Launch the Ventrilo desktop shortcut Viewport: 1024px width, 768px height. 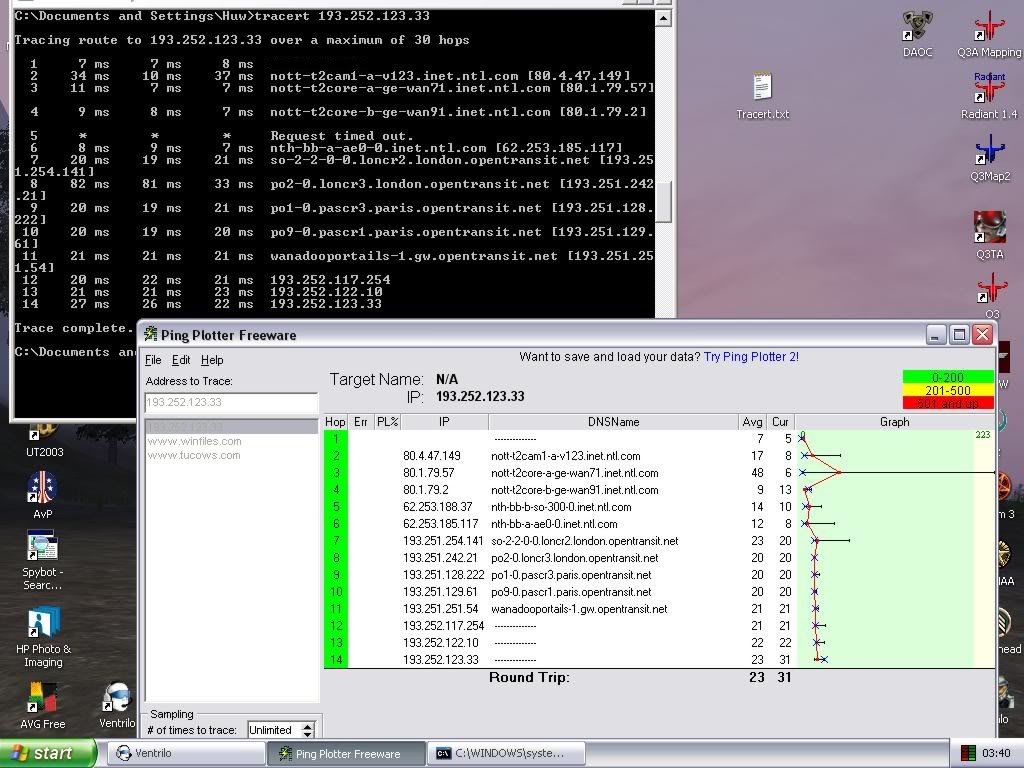[117, 705]
